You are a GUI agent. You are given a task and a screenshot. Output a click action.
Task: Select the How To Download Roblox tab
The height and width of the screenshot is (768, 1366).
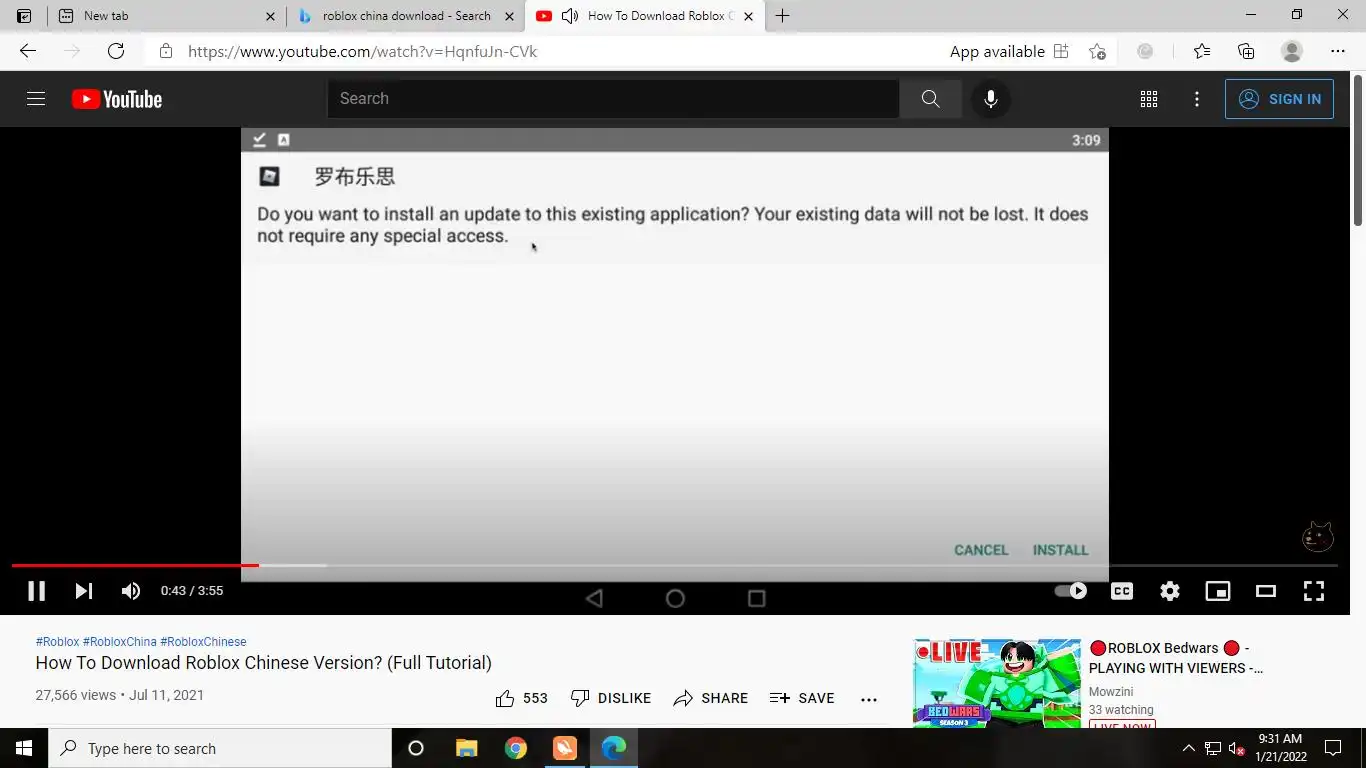click(646, 16)
